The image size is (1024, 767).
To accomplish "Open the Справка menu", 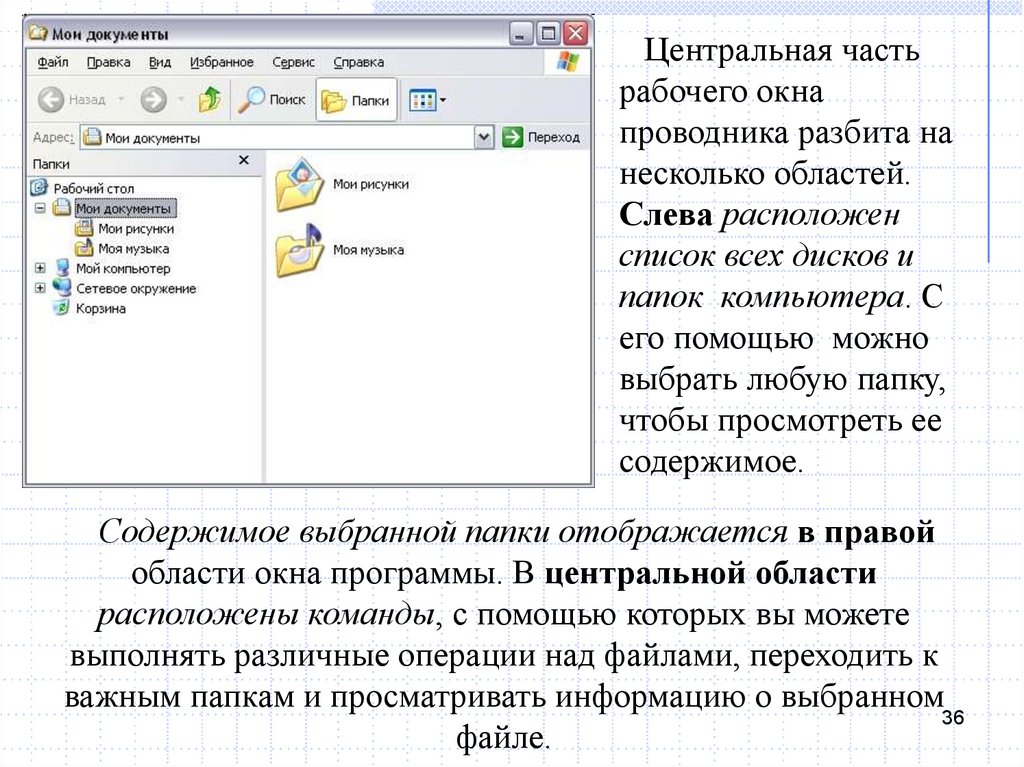I will [359, 62].
